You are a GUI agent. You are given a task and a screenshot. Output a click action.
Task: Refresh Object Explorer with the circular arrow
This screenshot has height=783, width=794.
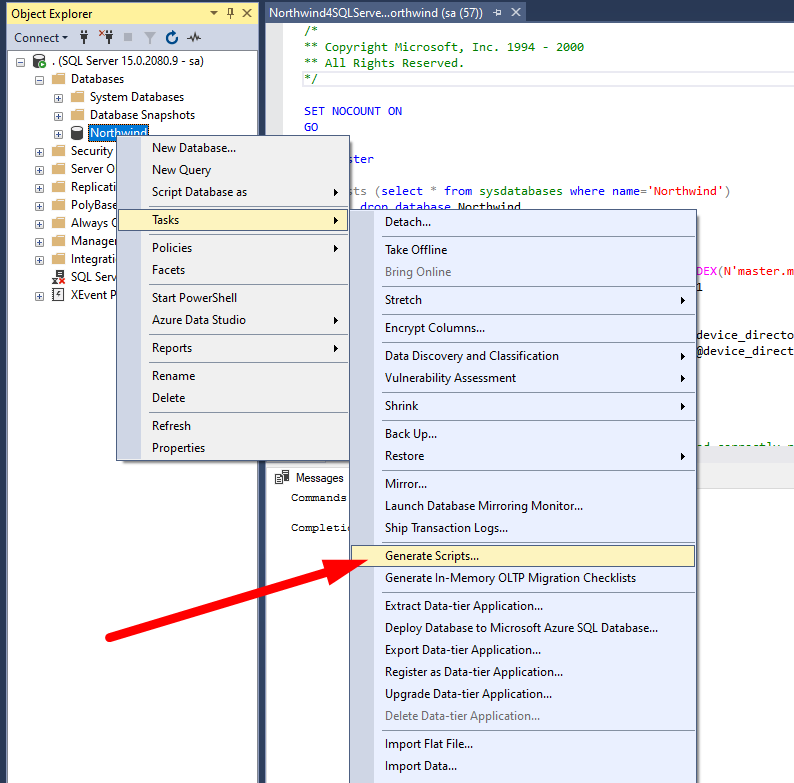(172, 38)
